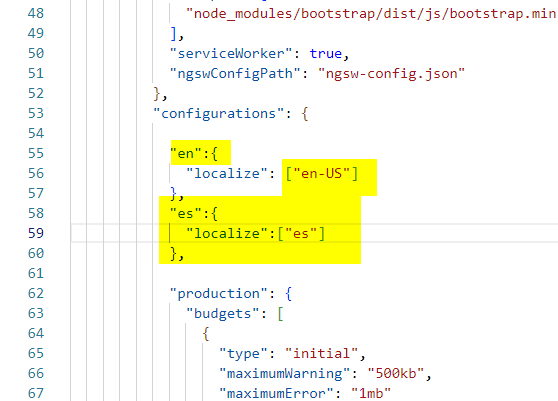
Task: Click the opening brace after "production"
Action: click(x=289, y=294)
